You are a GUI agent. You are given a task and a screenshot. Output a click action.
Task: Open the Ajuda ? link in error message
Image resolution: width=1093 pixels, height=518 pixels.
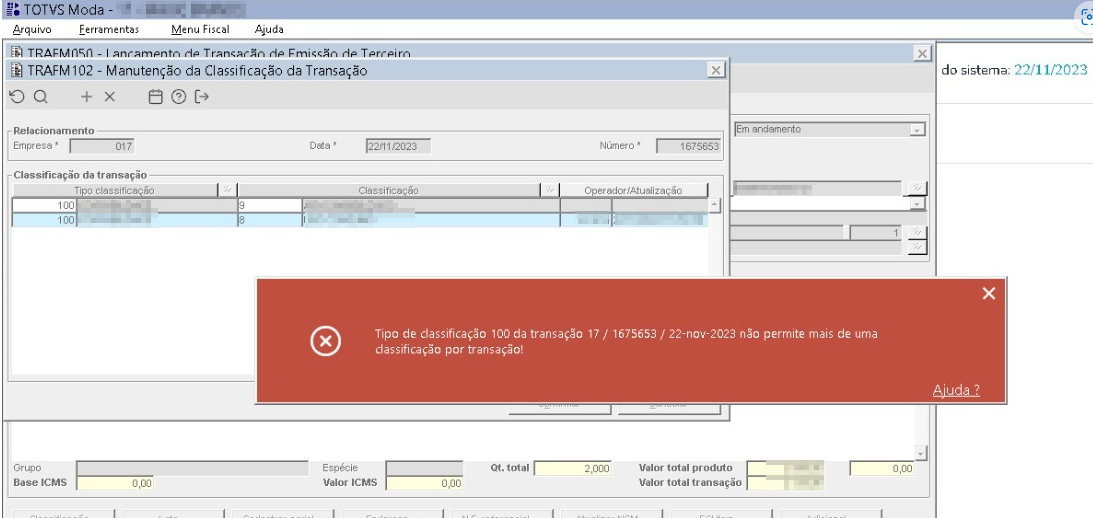[x=956, y=390]
